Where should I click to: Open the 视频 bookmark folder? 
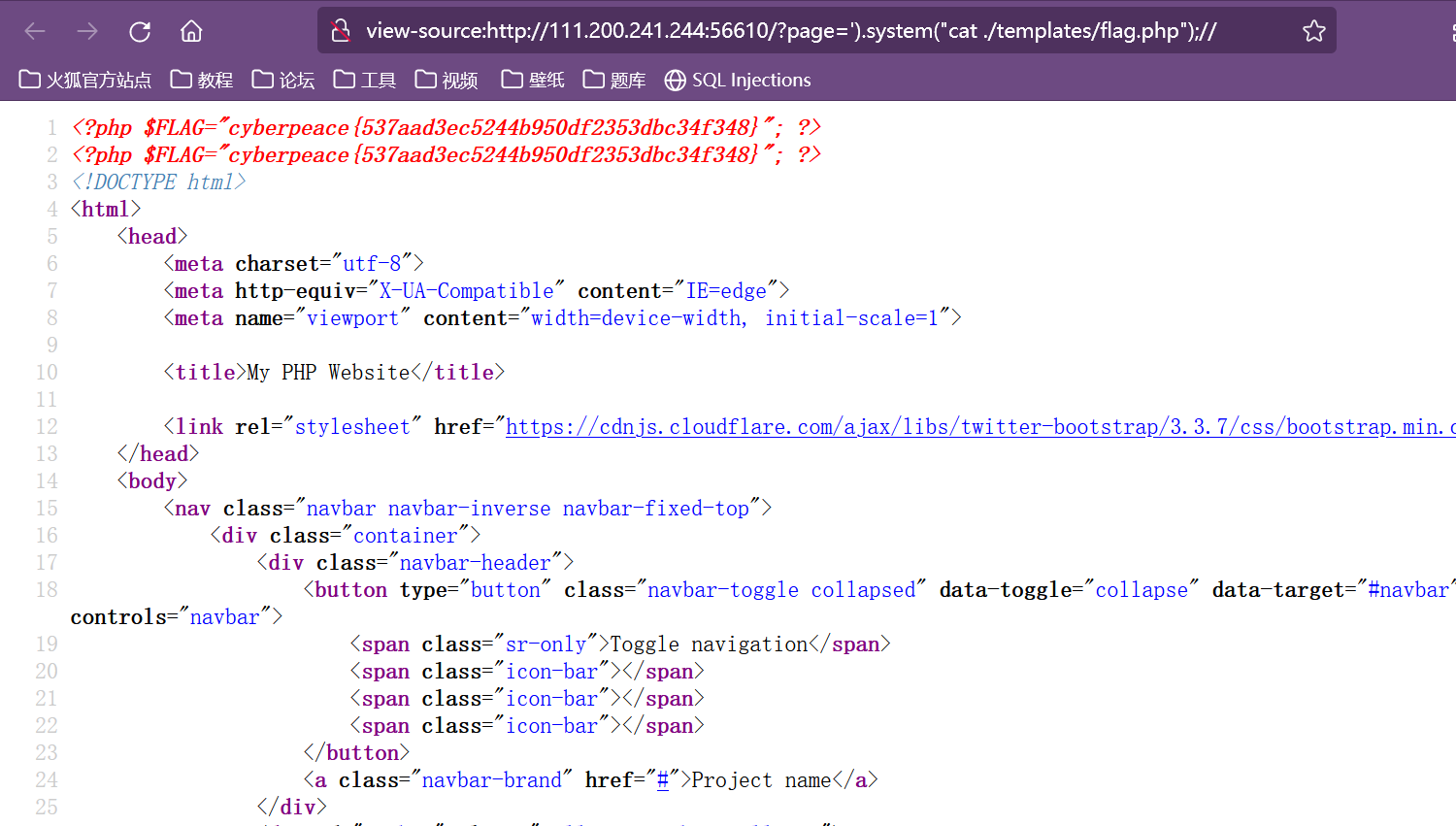[x=447, y=80]
